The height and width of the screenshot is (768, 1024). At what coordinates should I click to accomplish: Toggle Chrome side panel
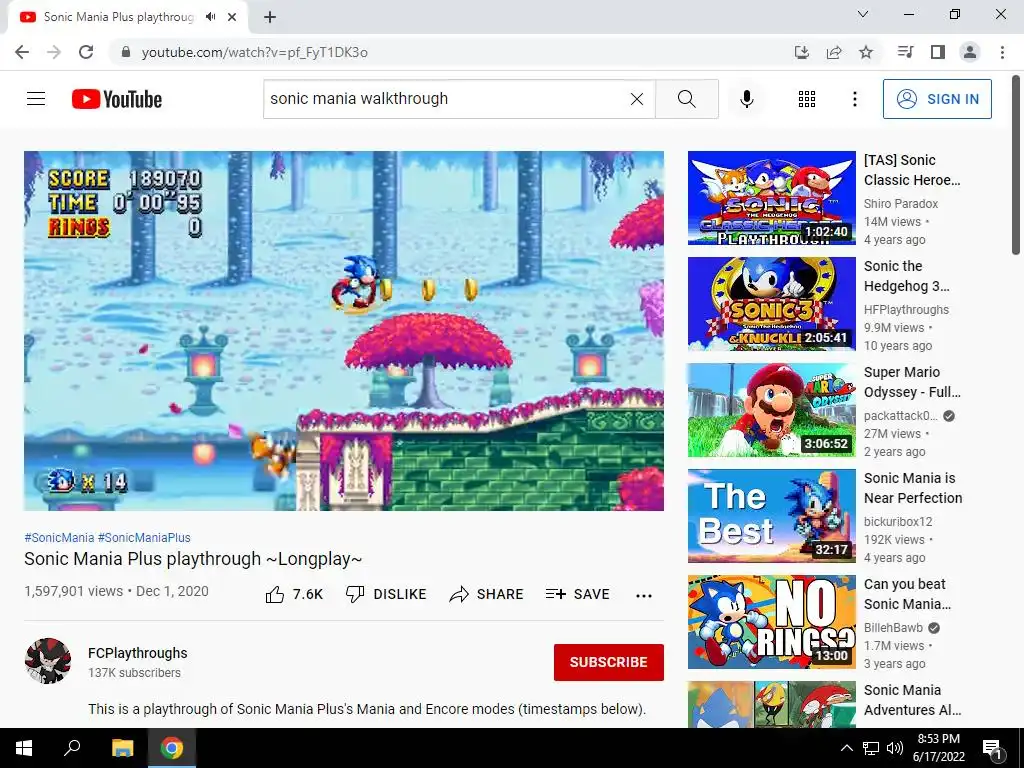[x=938, y=52]
